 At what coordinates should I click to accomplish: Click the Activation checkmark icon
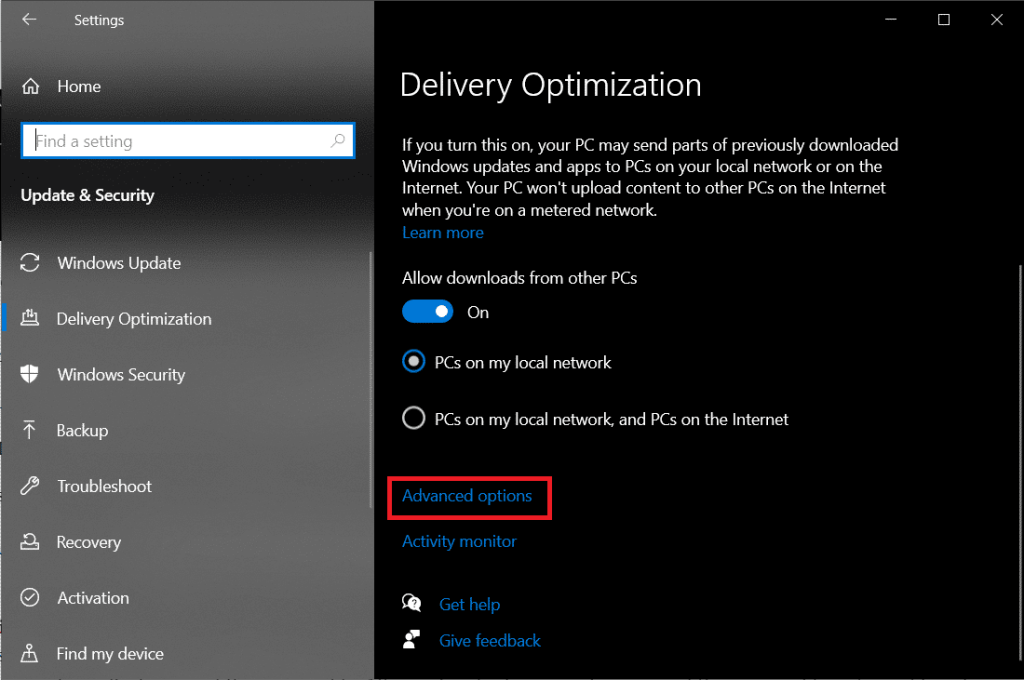(x=30, y=598)
